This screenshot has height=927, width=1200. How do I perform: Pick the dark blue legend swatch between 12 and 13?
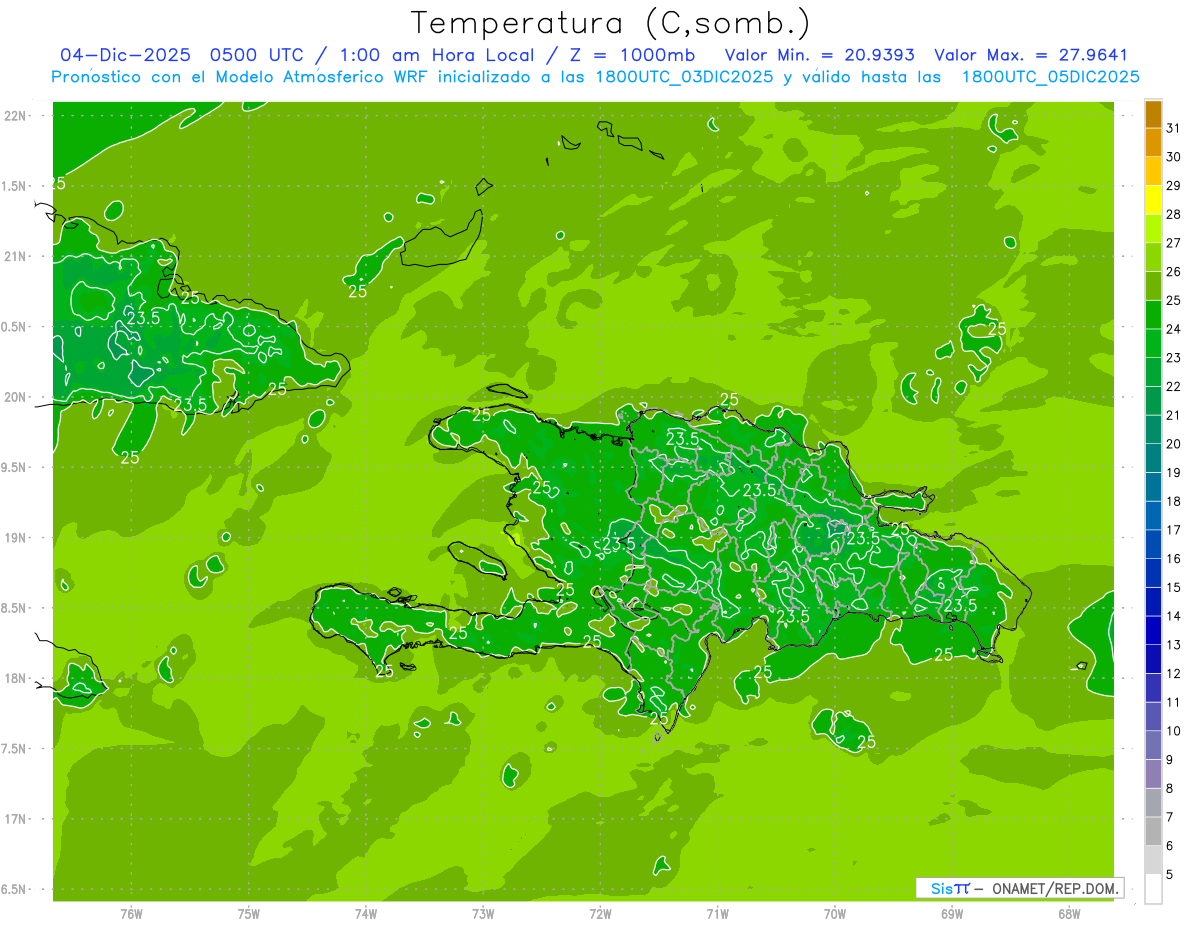click(x=1153, y=660)
